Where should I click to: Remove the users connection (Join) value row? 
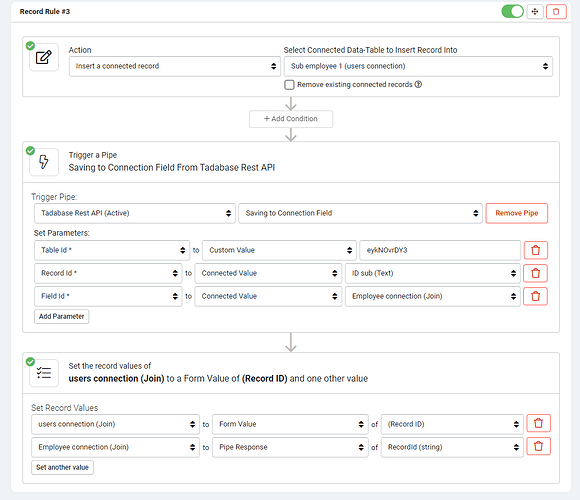point(539,423)
